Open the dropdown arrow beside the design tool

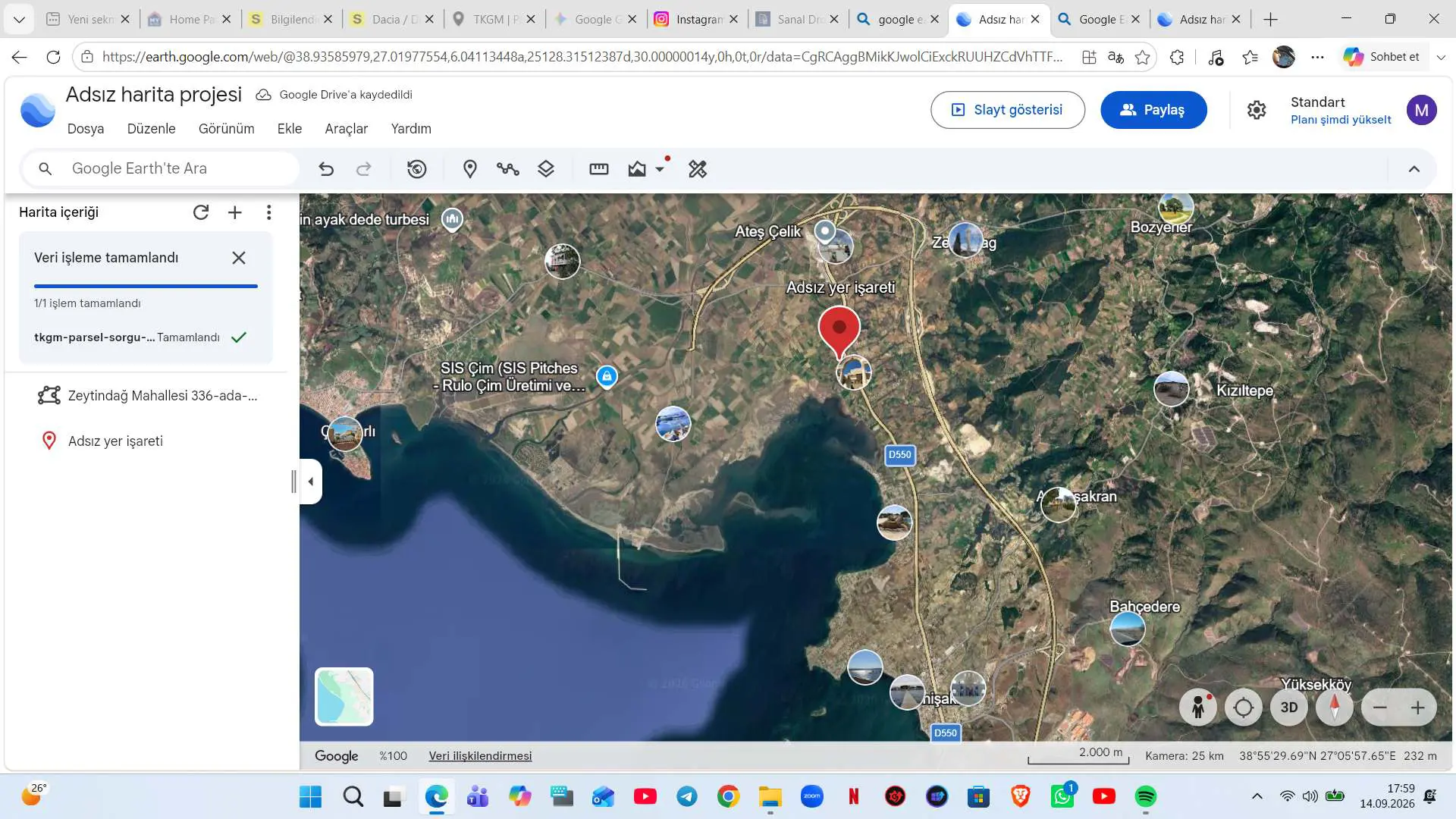coord(660,169)
